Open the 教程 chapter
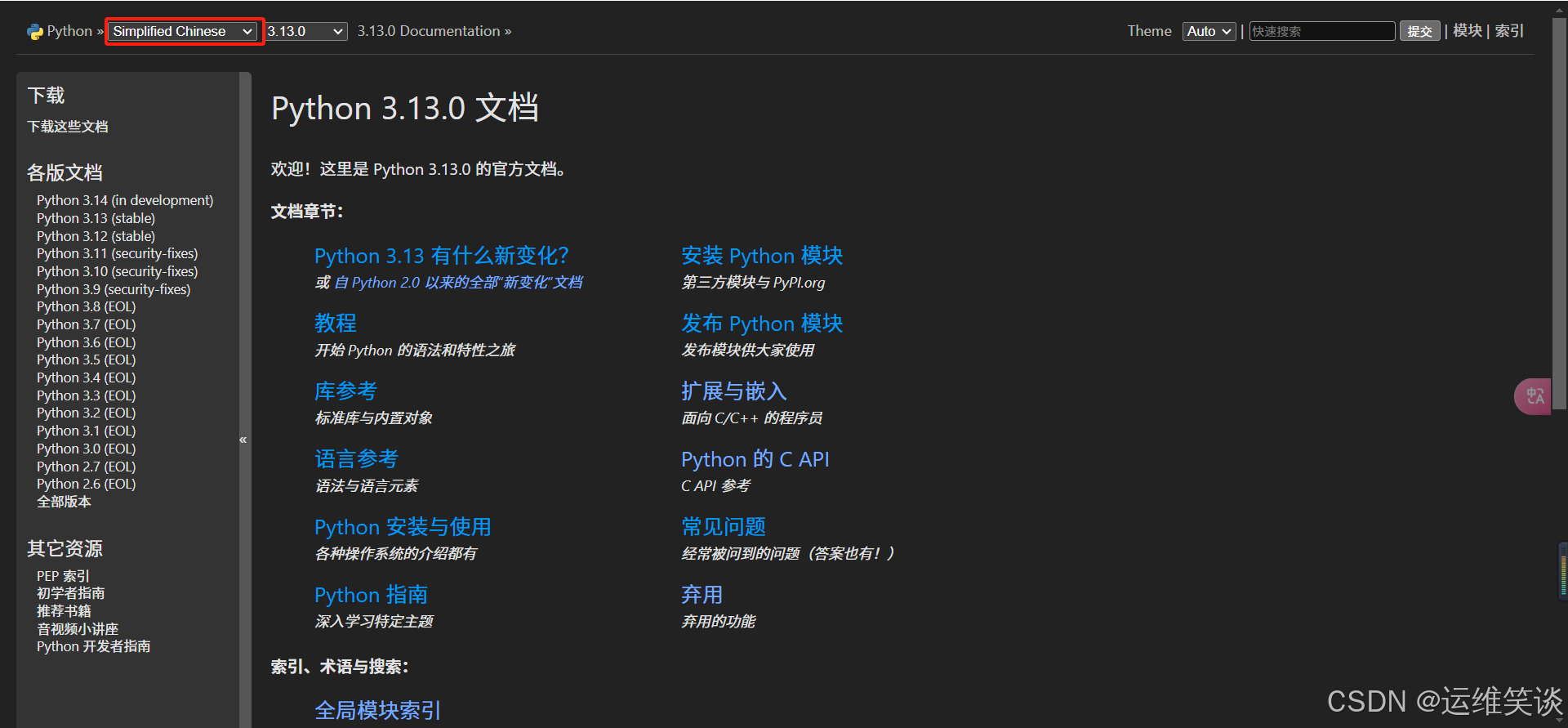 point(336,324)
